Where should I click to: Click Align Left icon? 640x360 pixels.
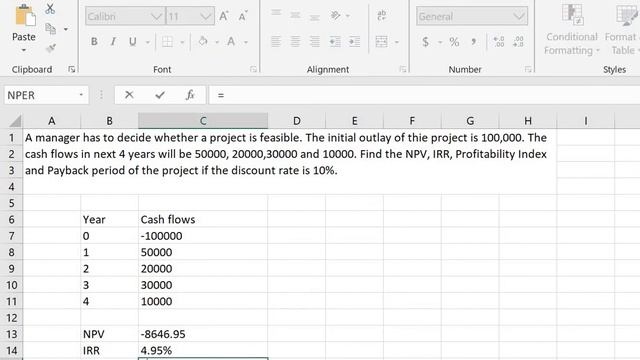(276, 42)
